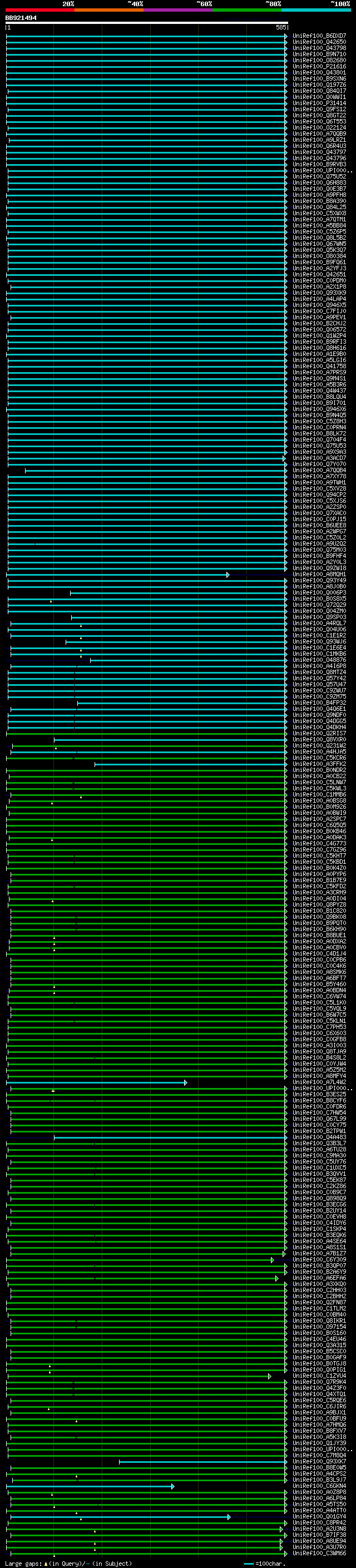This screenshot has width=356, height=1568.
Task: Select the UniRef100_Q9SP03 label
Action: coord(319,617)
